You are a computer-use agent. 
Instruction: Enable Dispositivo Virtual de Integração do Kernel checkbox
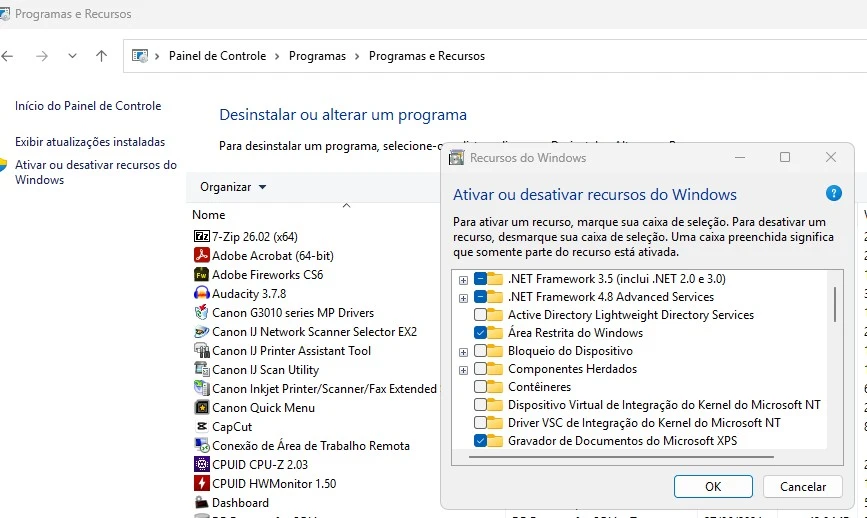[480, 405]
